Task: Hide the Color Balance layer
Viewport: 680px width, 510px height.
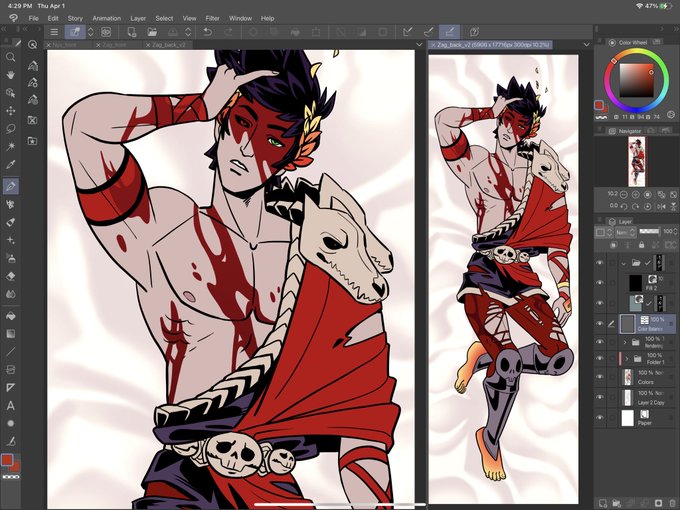Action: (600, 324)
